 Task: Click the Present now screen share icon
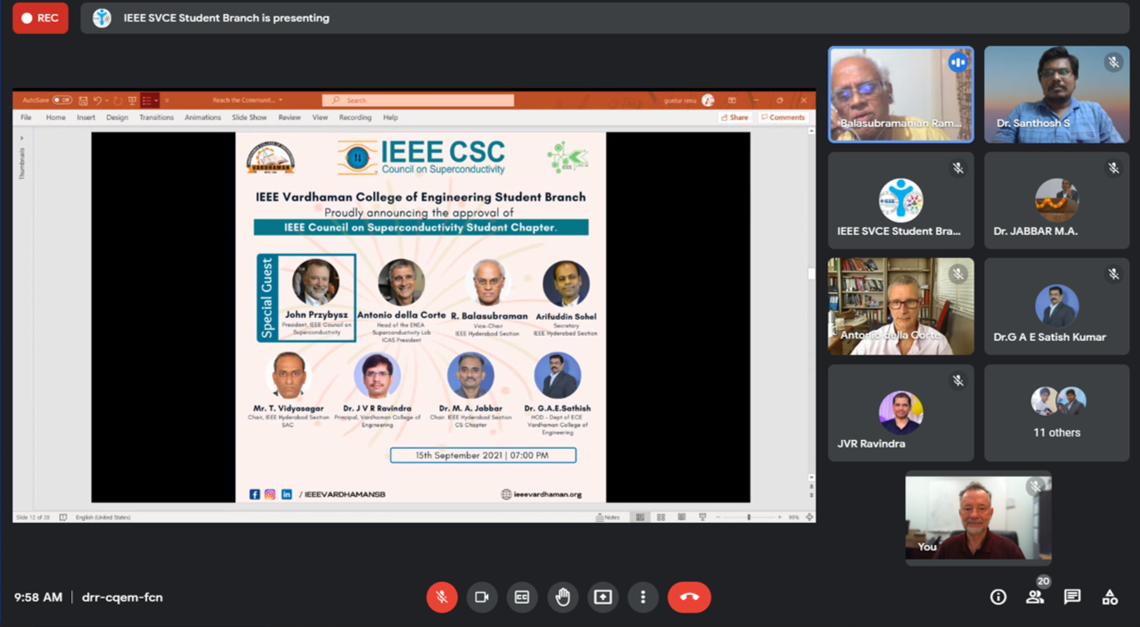[603, 597]
